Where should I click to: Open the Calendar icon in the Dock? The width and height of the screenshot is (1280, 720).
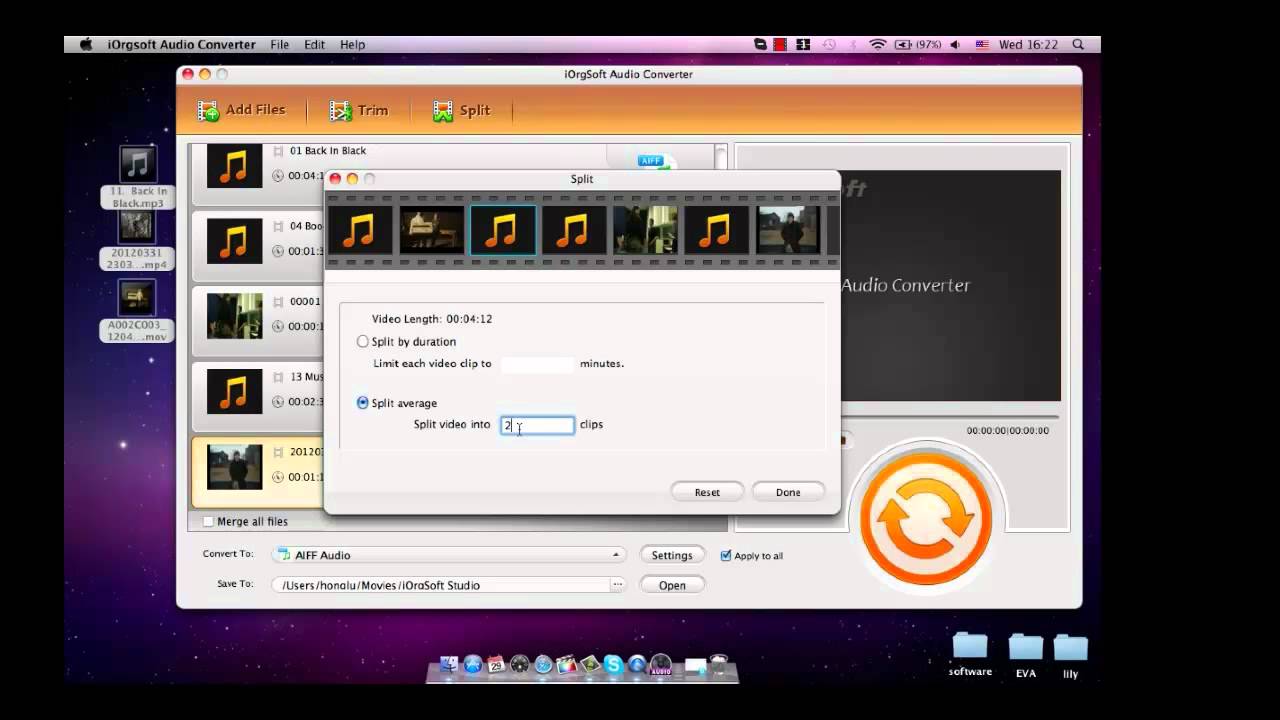tap(496, 665)
